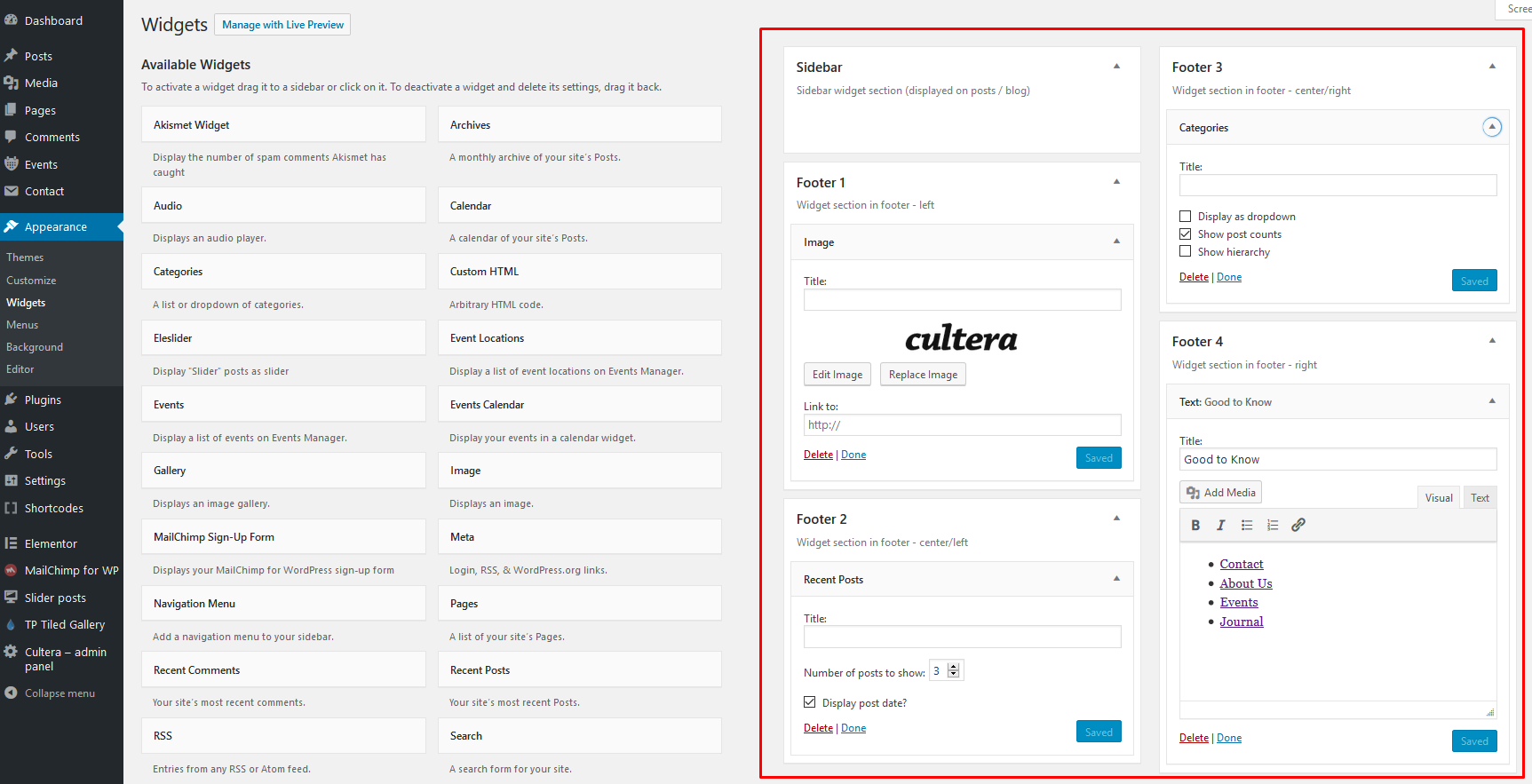Insert a numbered list via toolbar icon

click(1273, 526)
